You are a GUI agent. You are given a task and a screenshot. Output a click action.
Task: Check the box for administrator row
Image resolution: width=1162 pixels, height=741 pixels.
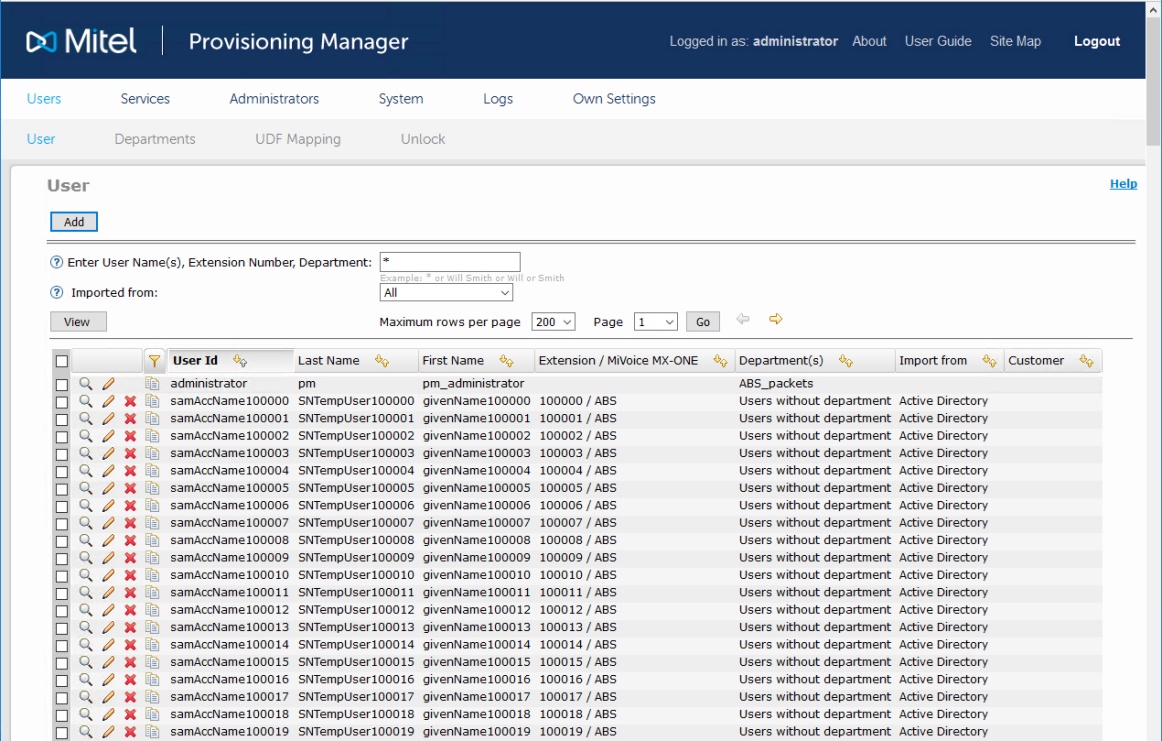[62, 384]
